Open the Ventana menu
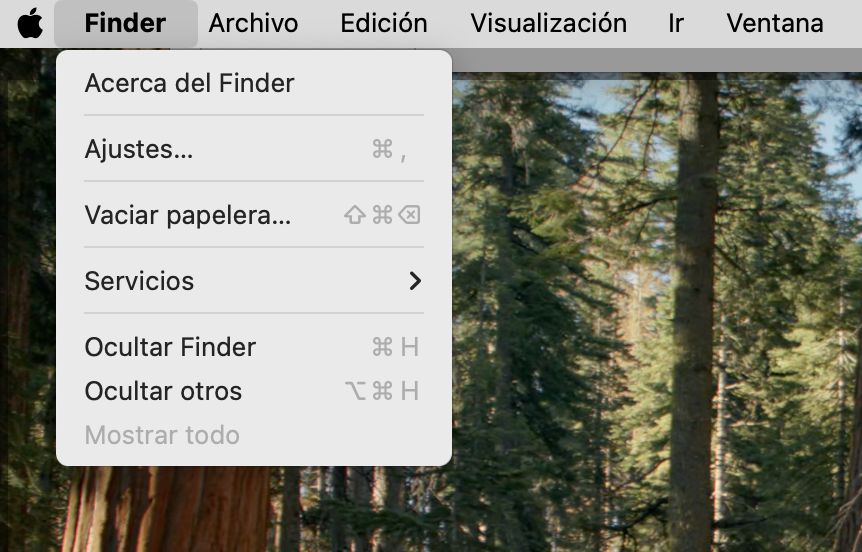862x552 pixels. 775,24
